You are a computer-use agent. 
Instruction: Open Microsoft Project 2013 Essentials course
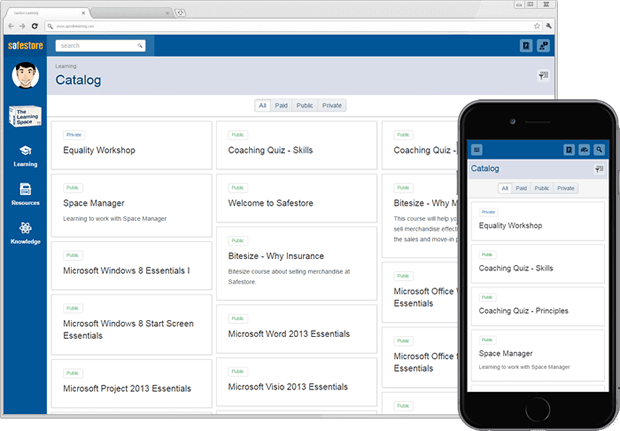132,384
